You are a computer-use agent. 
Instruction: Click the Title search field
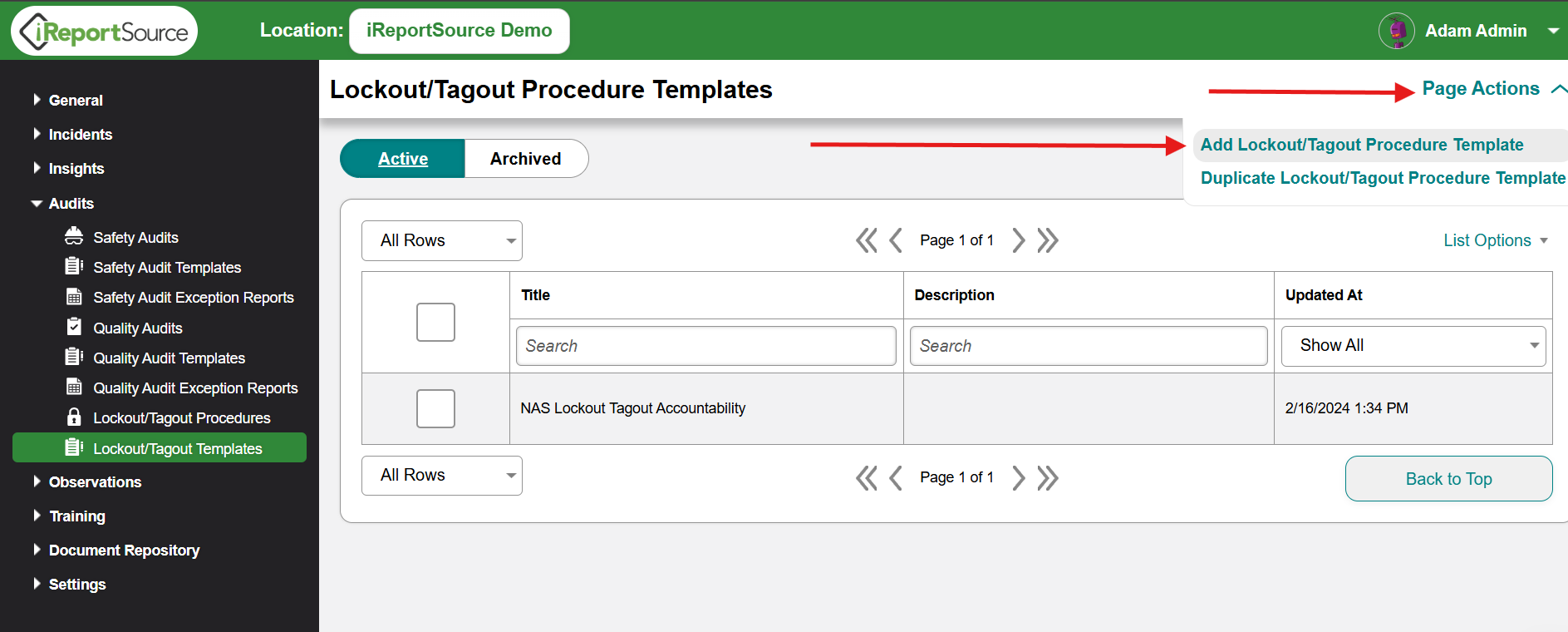tap(706, 346)
